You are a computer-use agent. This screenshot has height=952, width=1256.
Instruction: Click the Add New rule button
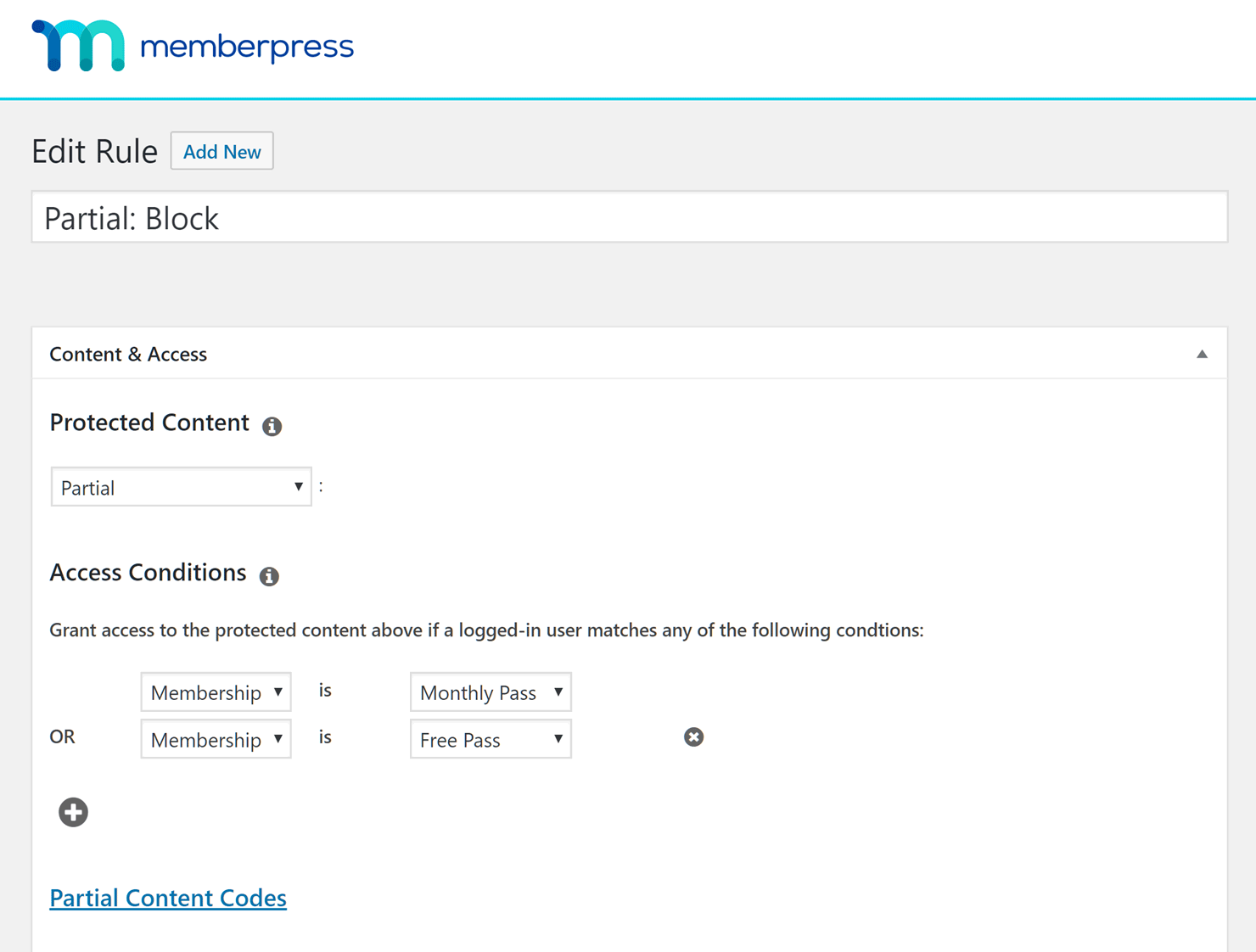[x=221, y=151]
